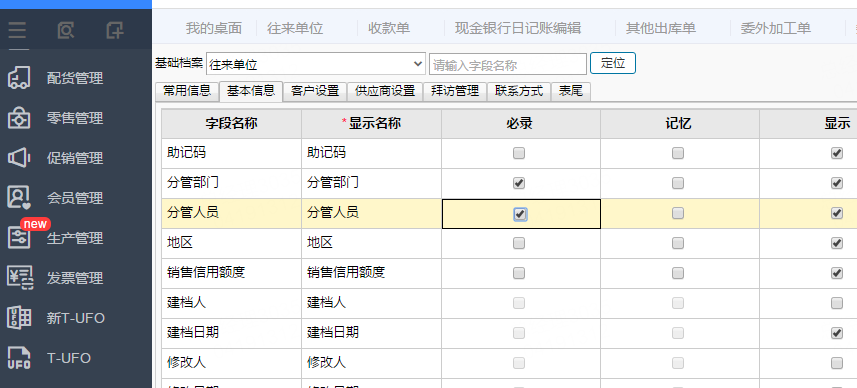
Task: Open 配货管理 truck icon
Action: point(19,78)
